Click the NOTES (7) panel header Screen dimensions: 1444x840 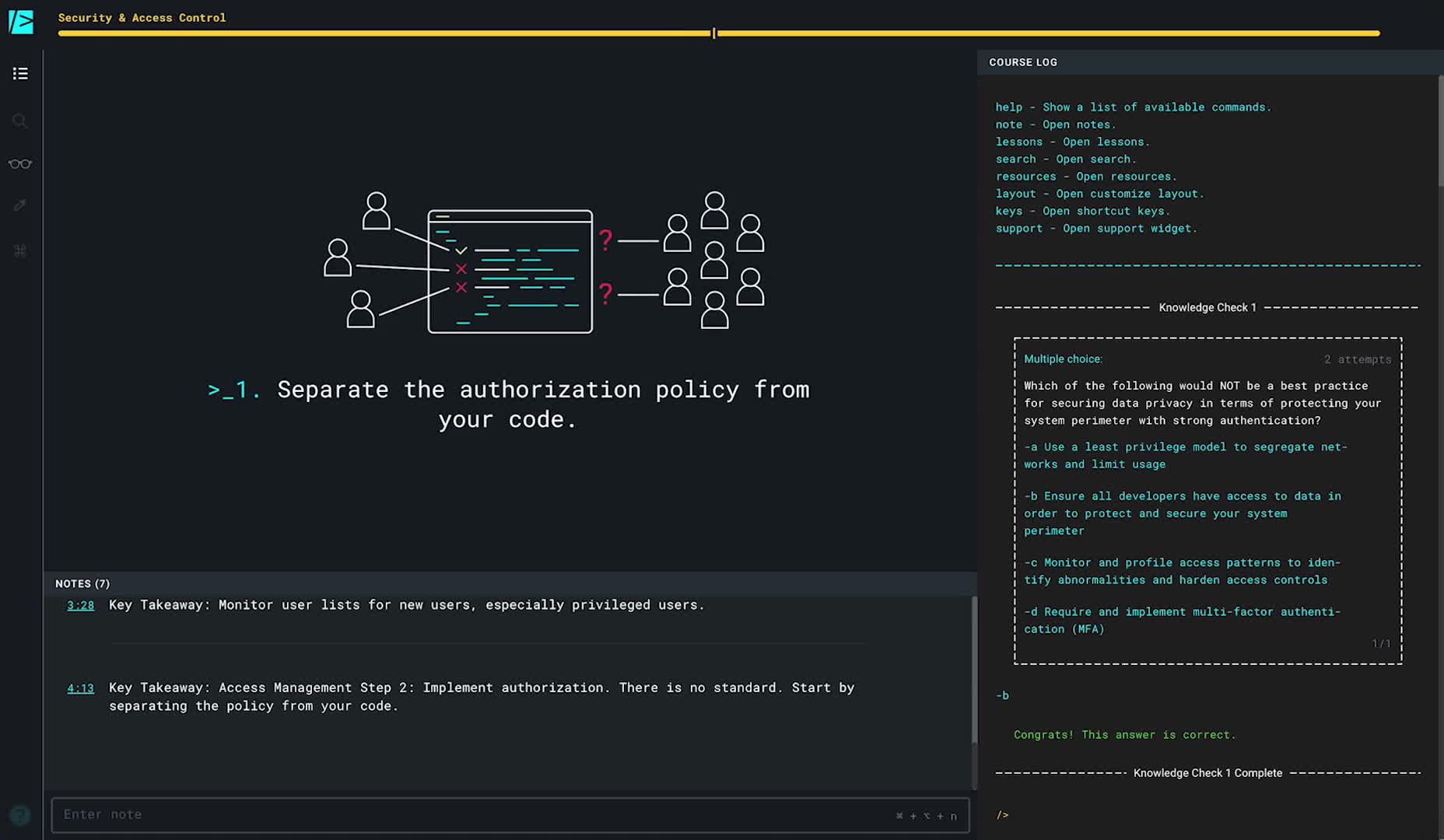point(82,583)
